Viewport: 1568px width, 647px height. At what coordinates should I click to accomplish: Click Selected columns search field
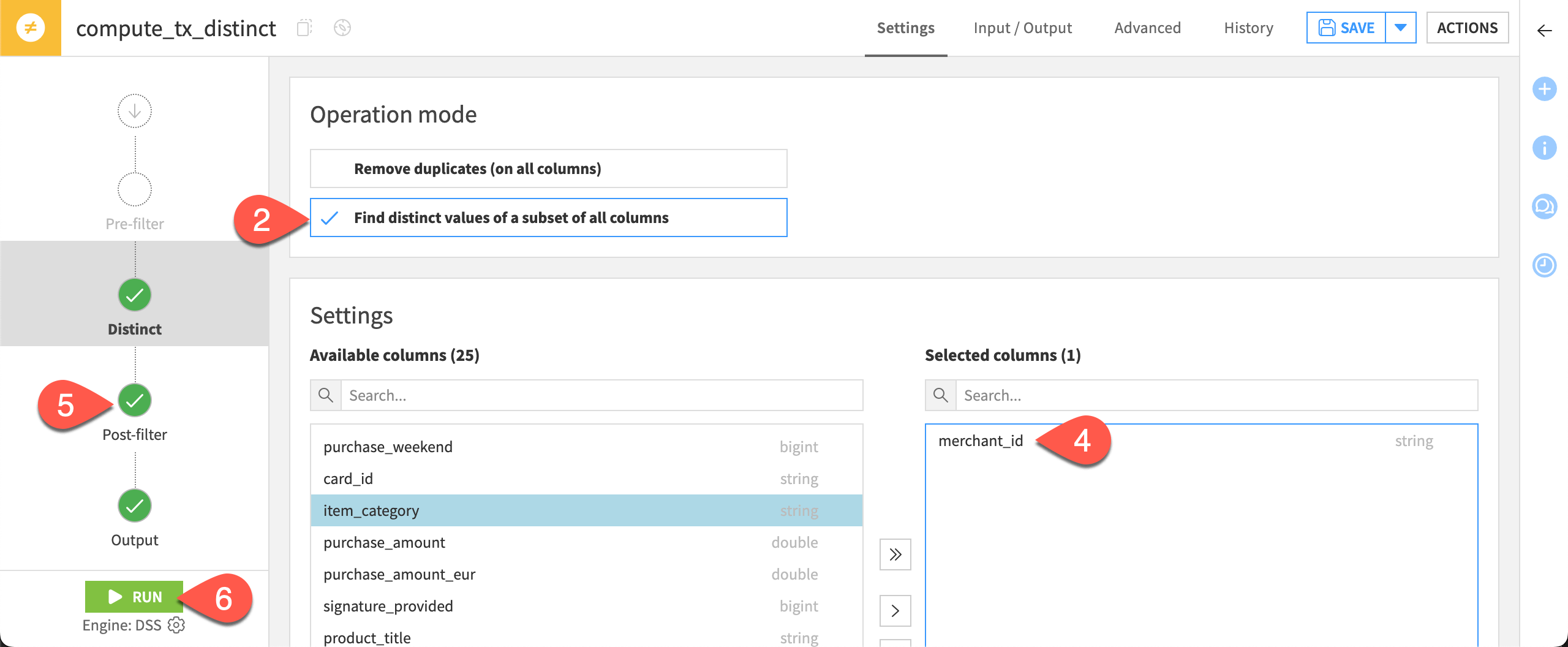pos(1216,395)
